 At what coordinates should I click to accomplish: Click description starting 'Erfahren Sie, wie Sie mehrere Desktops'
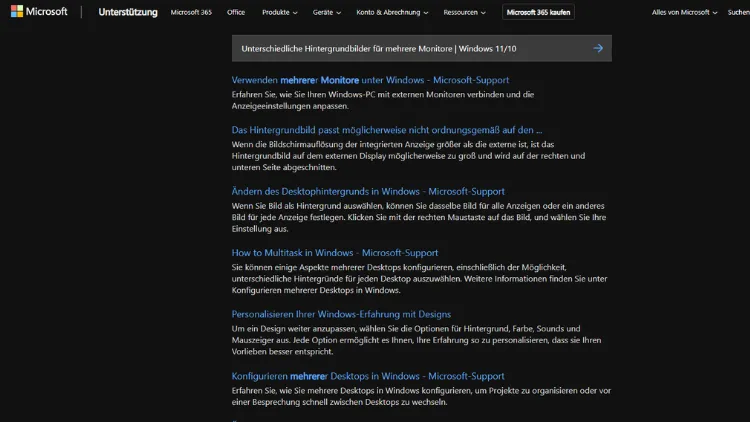tap(421, 396)
